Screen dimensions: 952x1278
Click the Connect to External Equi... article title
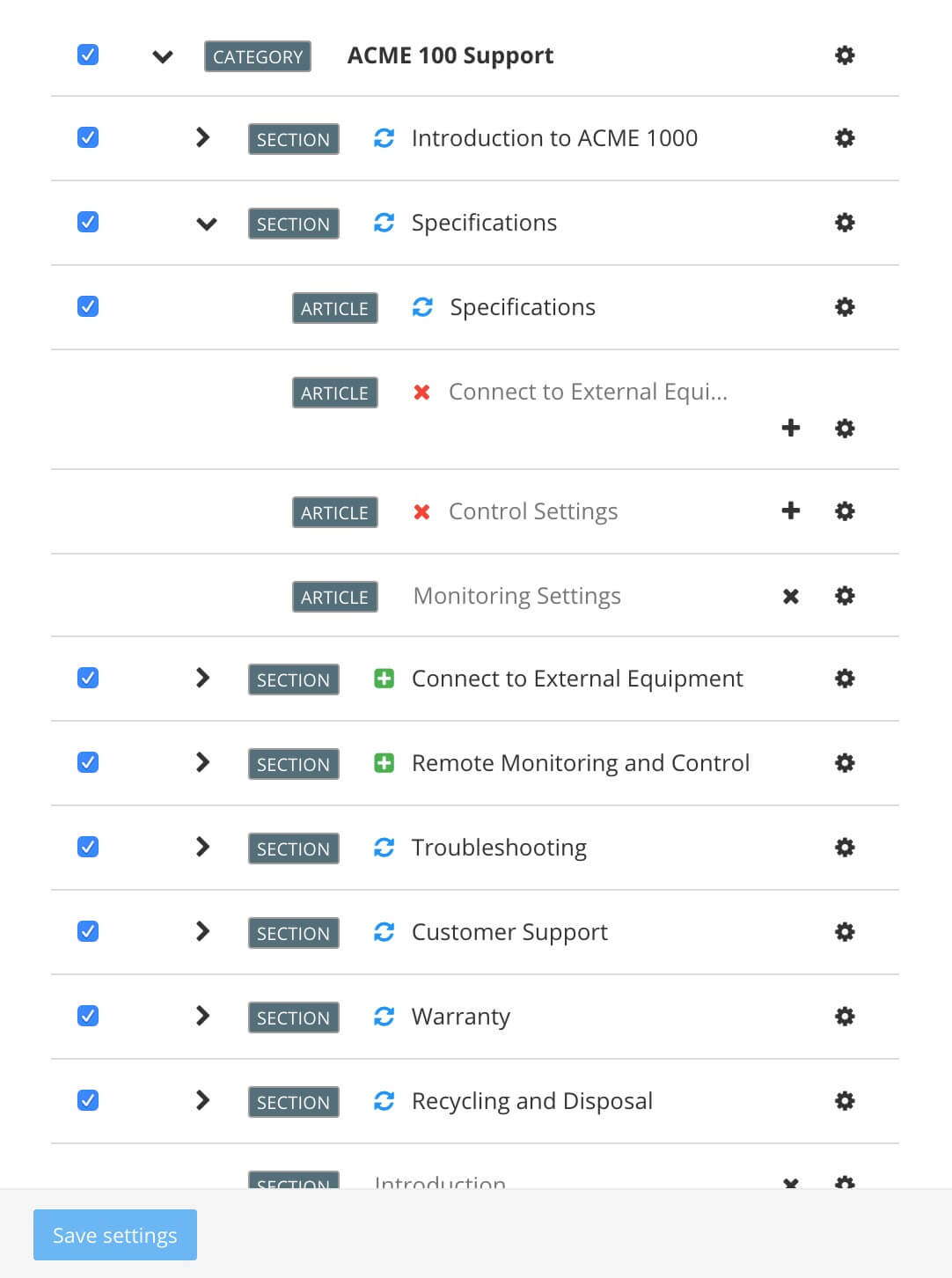point(588,392)
